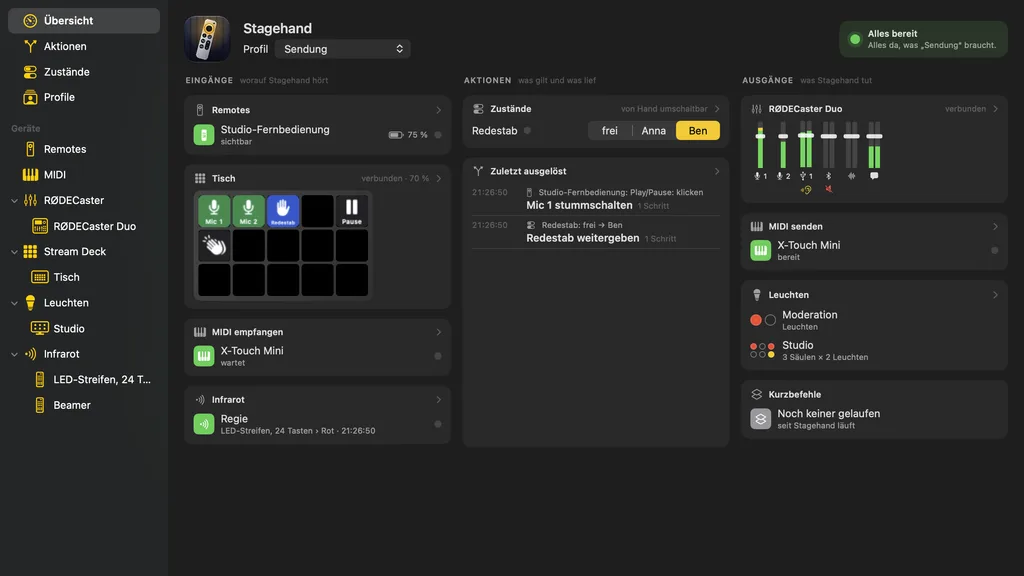
Task: Collapse the Stream Deck tree group
Action: point(14,251)
